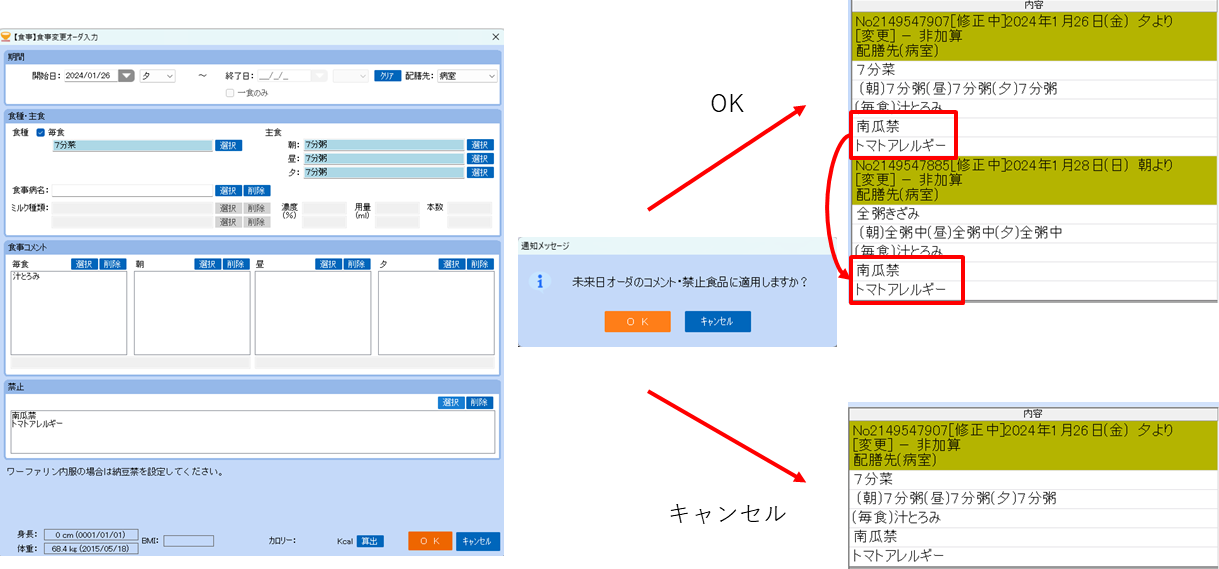Image resolution: width=1219 pixels, height=569 pixels.
Task: Click the 算出 calorie calculate button
Action: 370,541
